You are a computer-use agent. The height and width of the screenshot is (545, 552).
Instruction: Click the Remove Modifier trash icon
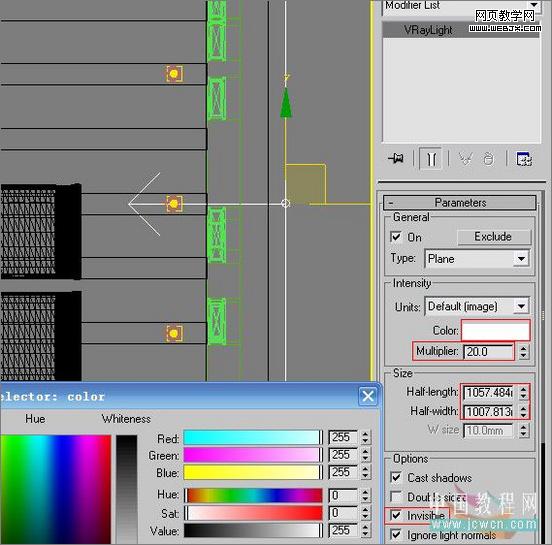[x=489, y=159]
